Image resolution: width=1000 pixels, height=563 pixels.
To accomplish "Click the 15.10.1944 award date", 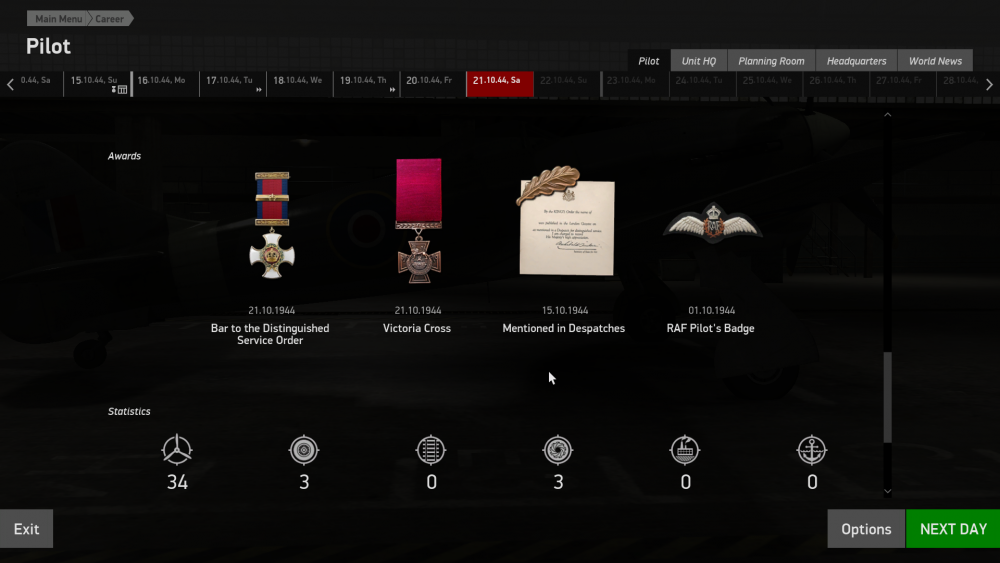I will point(565,311).
